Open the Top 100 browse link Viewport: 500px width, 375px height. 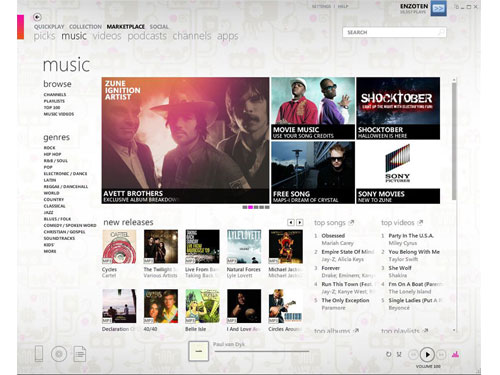tap(52, 108)
